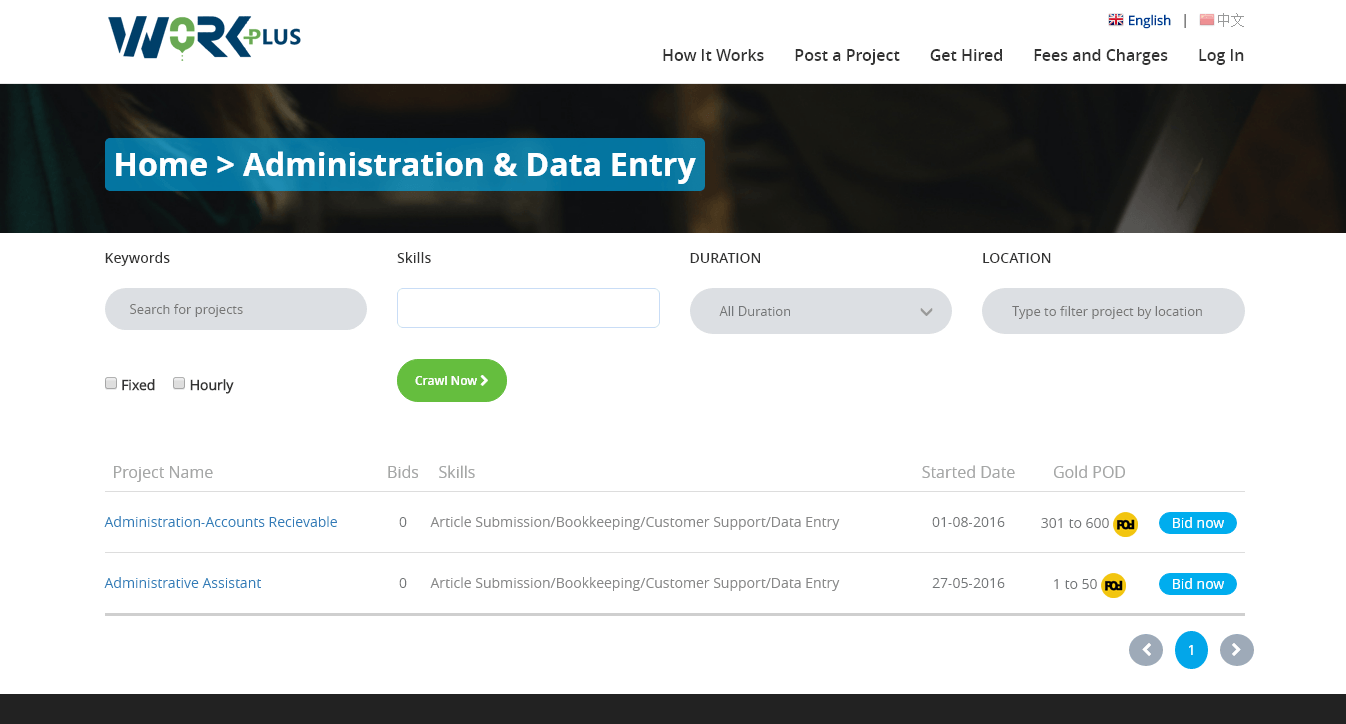Enable the Hourly checkbox

coord(179,383)
